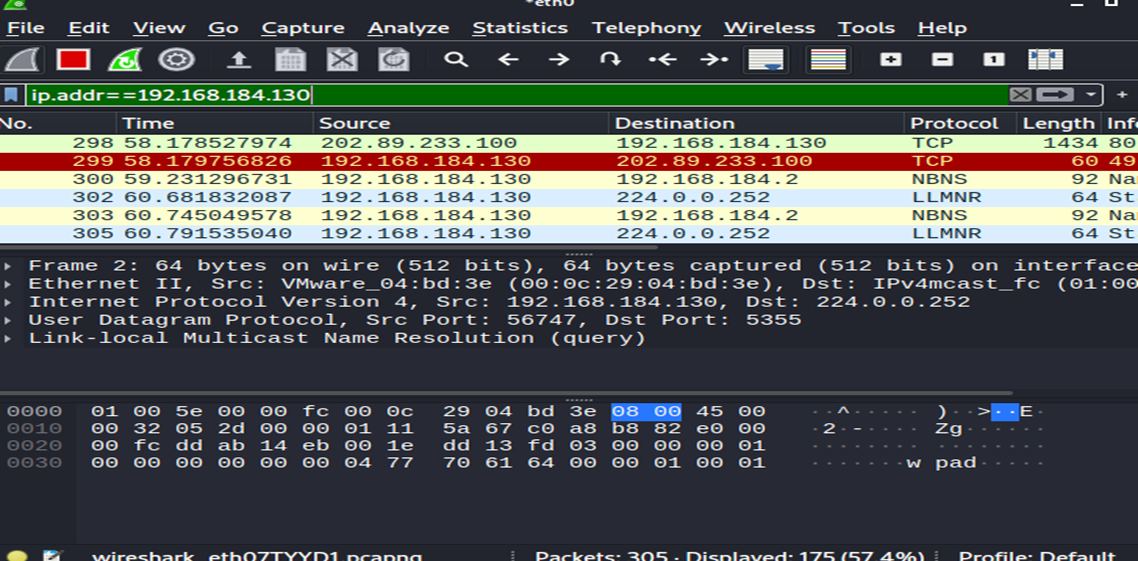Close this capture file icon
The height and width of the screenshot is (561, 1138).
click(x=342, y=60)
